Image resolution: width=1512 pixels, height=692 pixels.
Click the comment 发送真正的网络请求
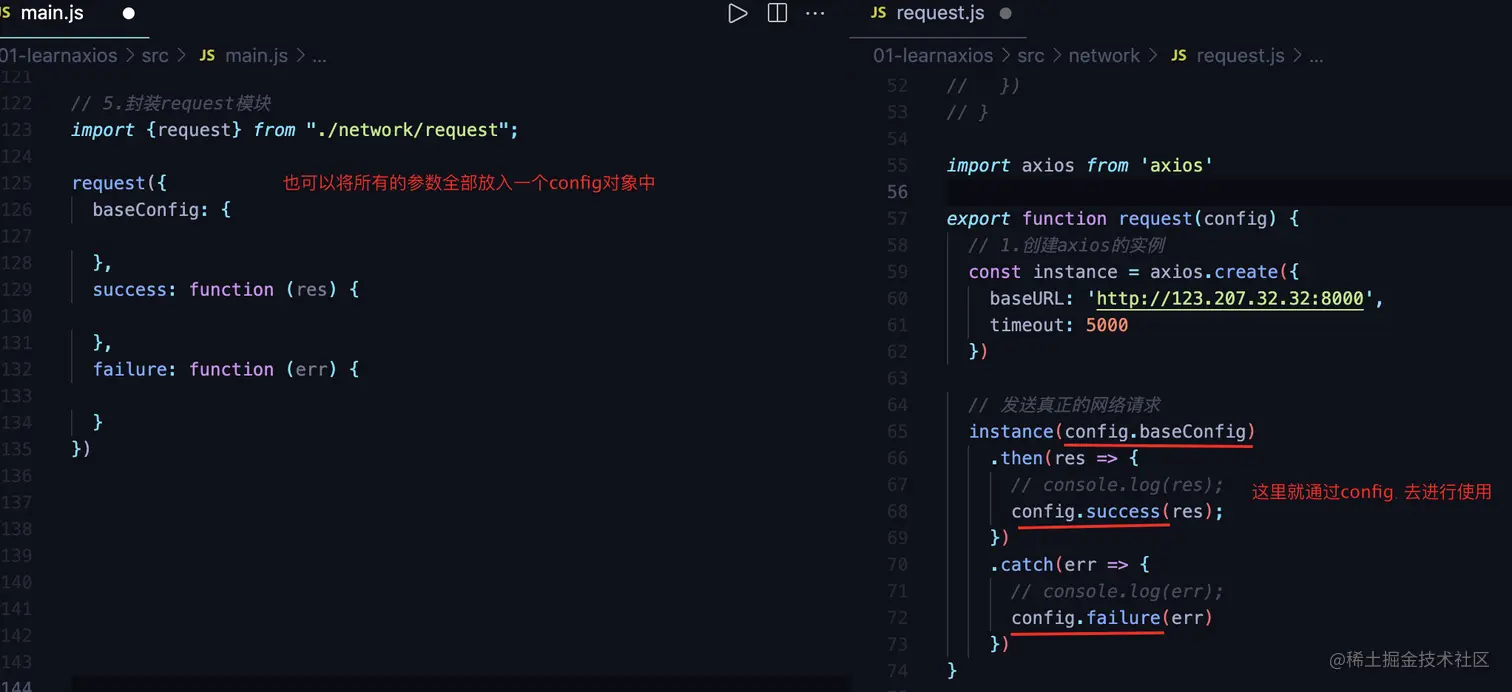tap(1064, 405)
